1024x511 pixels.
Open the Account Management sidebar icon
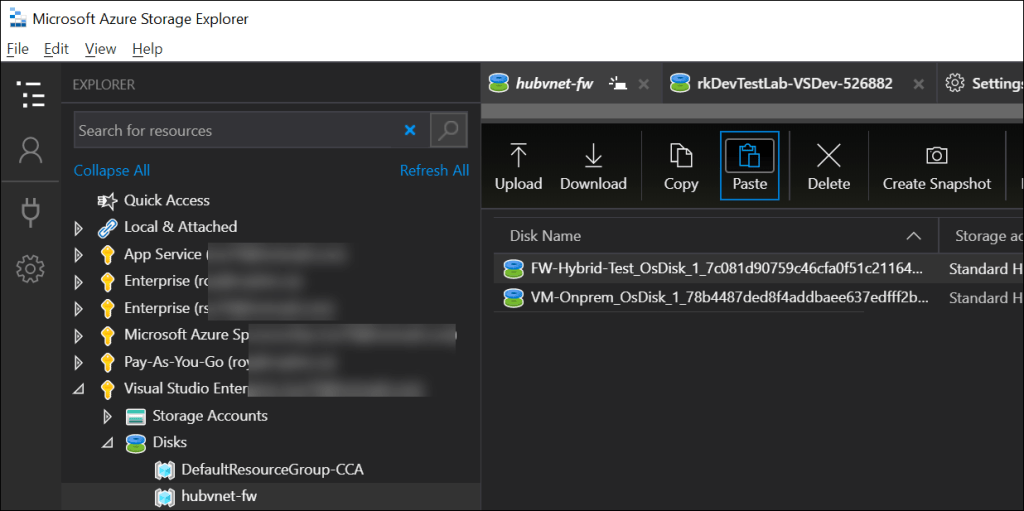(31, 151)
